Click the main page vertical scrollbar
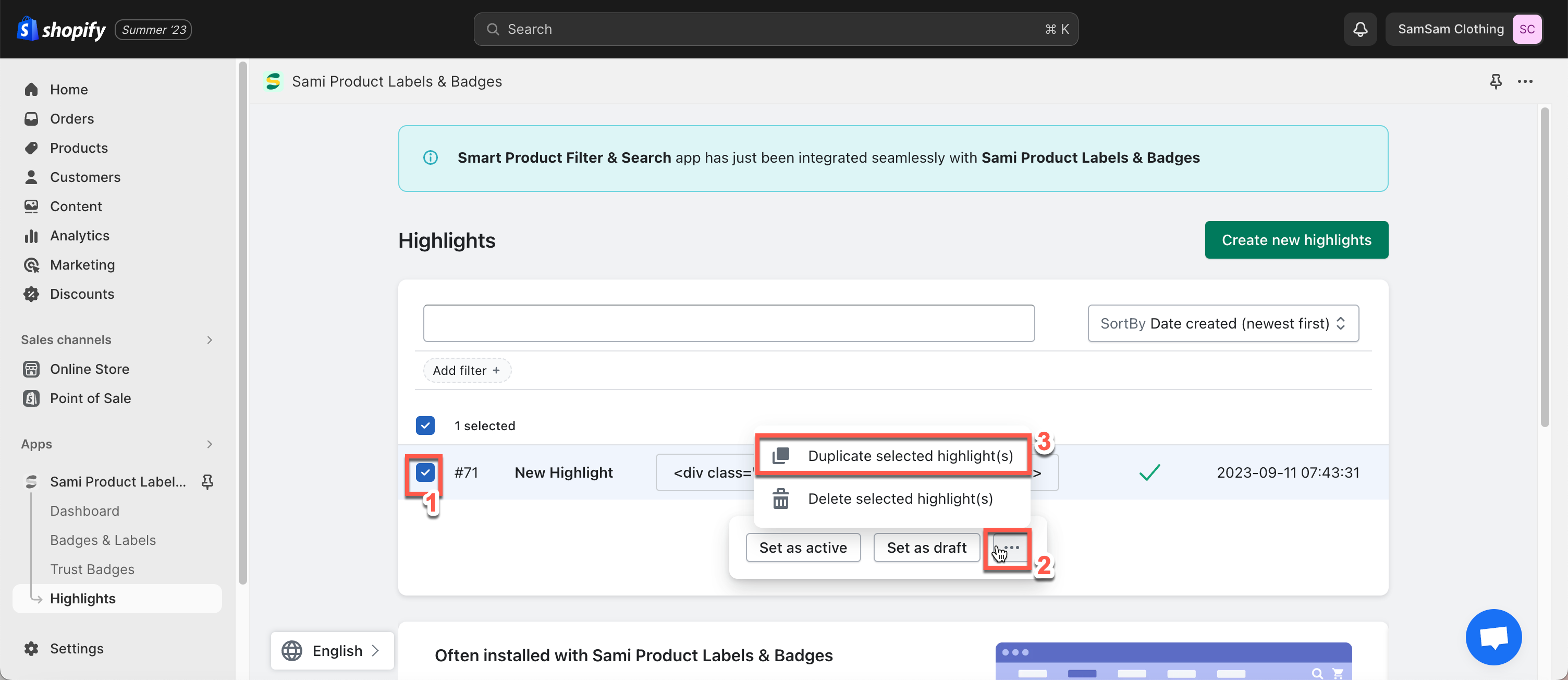The image size is (1568, 680). click(1544, 266)
